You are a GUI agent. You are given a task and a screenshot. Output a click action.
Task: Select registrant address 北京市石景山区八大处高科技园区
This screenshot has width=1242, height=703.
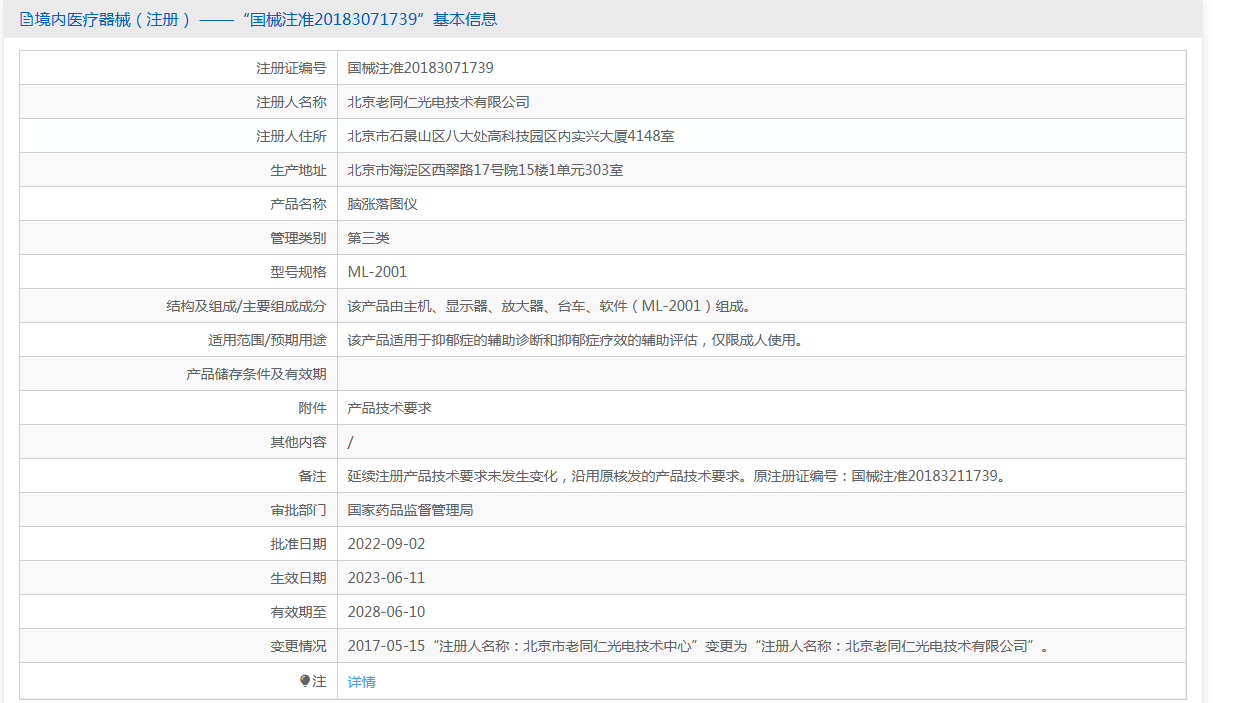click(x=453, y=136)
